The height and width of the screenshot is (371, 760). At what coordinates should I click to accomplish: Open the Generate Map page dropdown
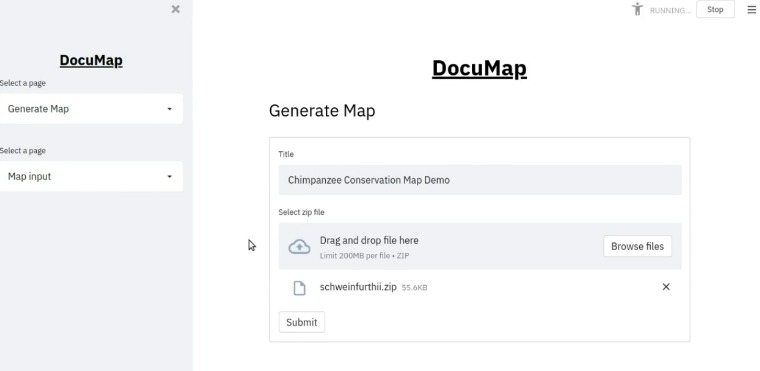tap(91, 109)
